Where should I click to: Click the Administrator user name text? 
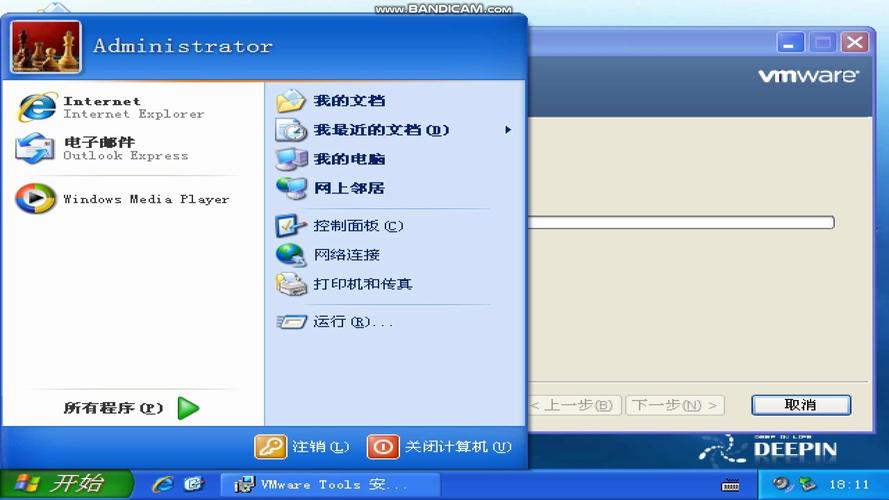pyautogui.click(x=183, y=46)
